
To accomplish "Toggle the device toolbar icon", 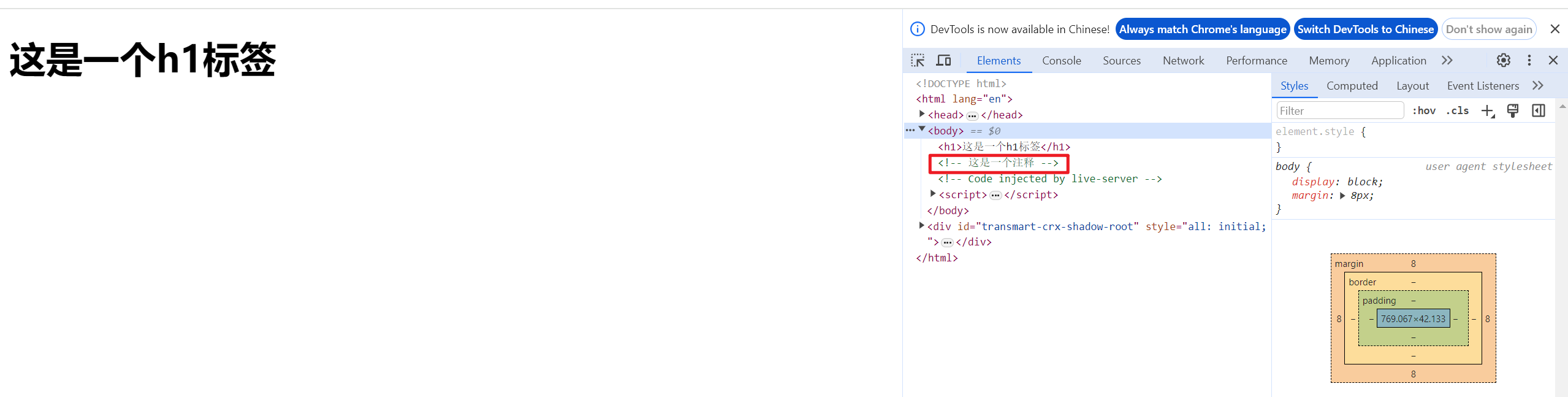I will tap(943, 60).
